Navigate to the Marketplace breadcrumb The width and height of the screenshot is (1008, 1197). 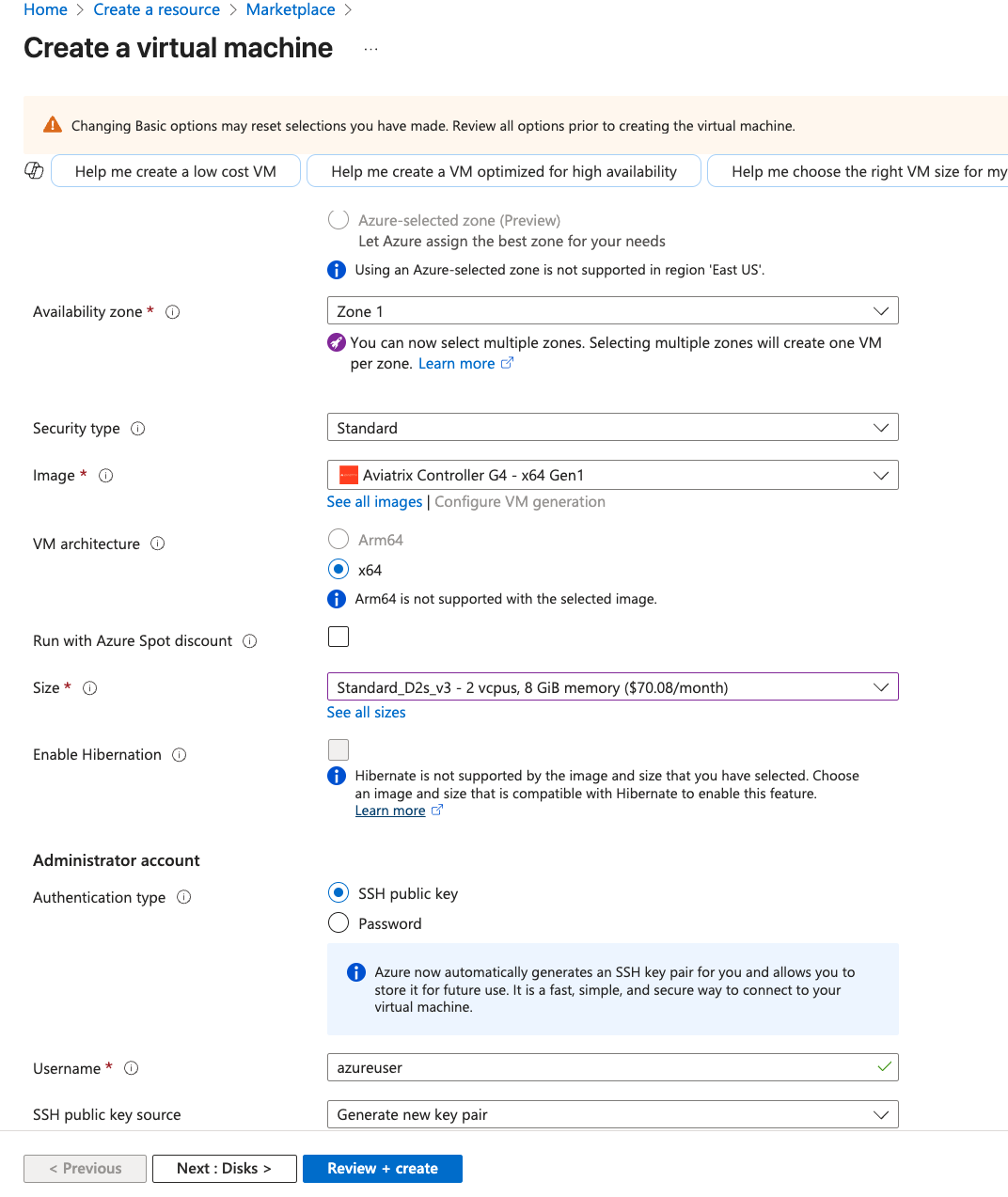pos(291,9)
